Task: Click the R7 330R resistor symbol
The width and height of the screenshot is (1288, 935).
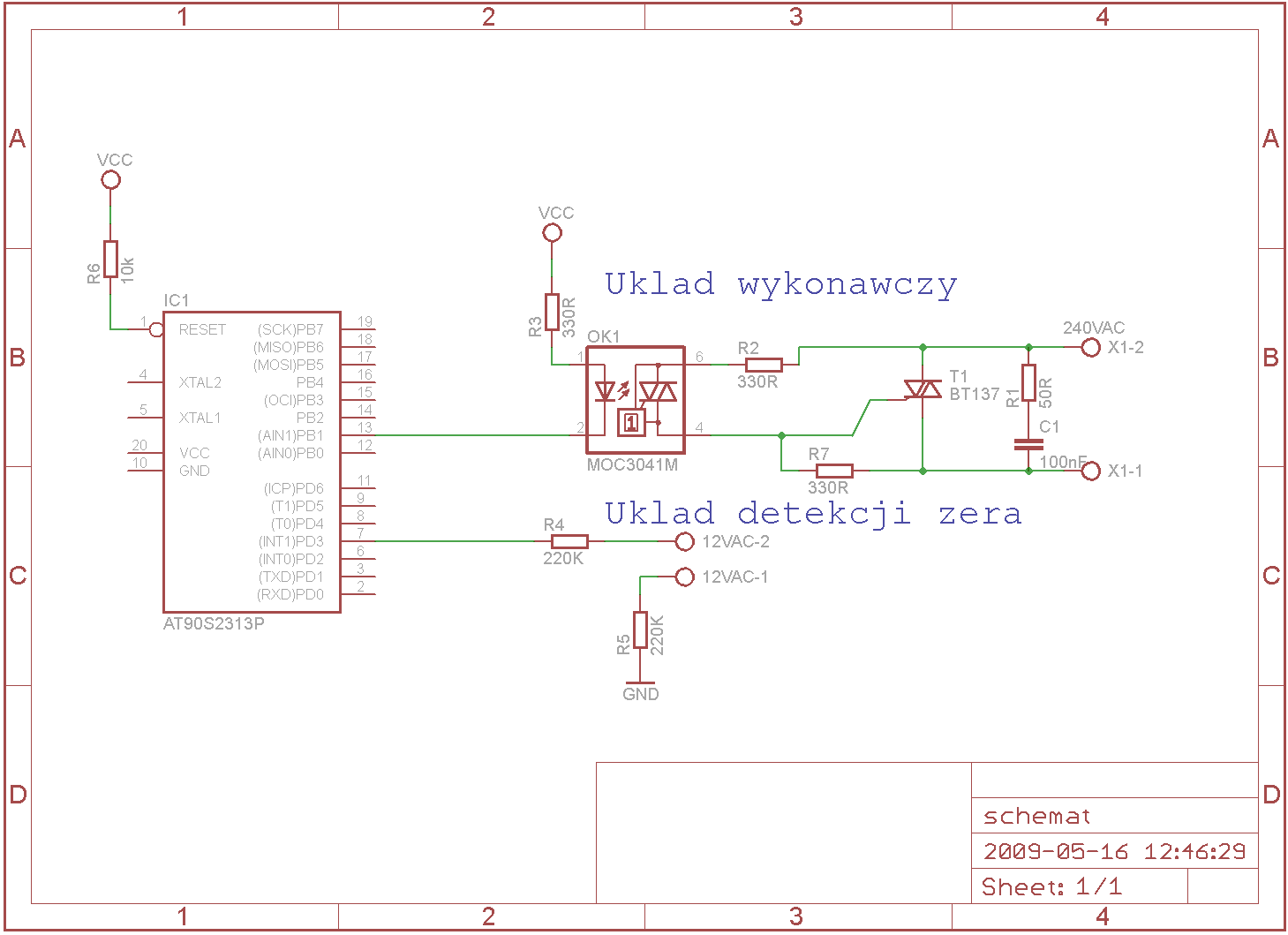Action: click(834, 471)
